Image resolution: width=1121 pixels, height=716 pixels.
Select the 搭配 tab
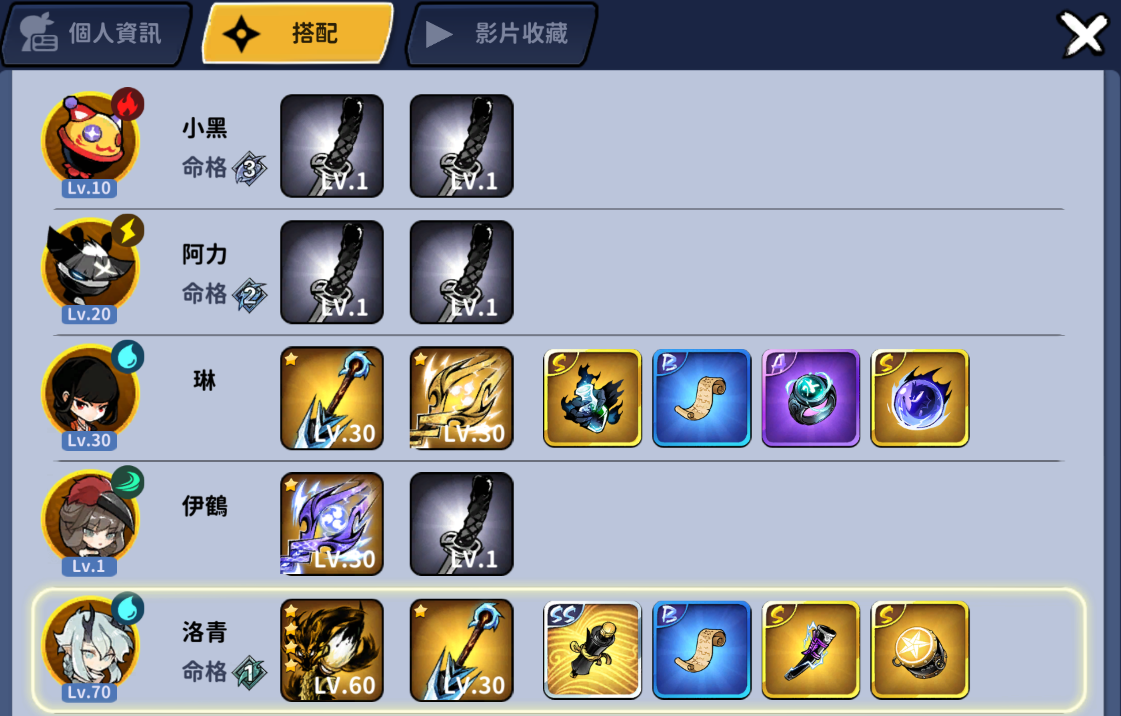click(x=297, y=34)
